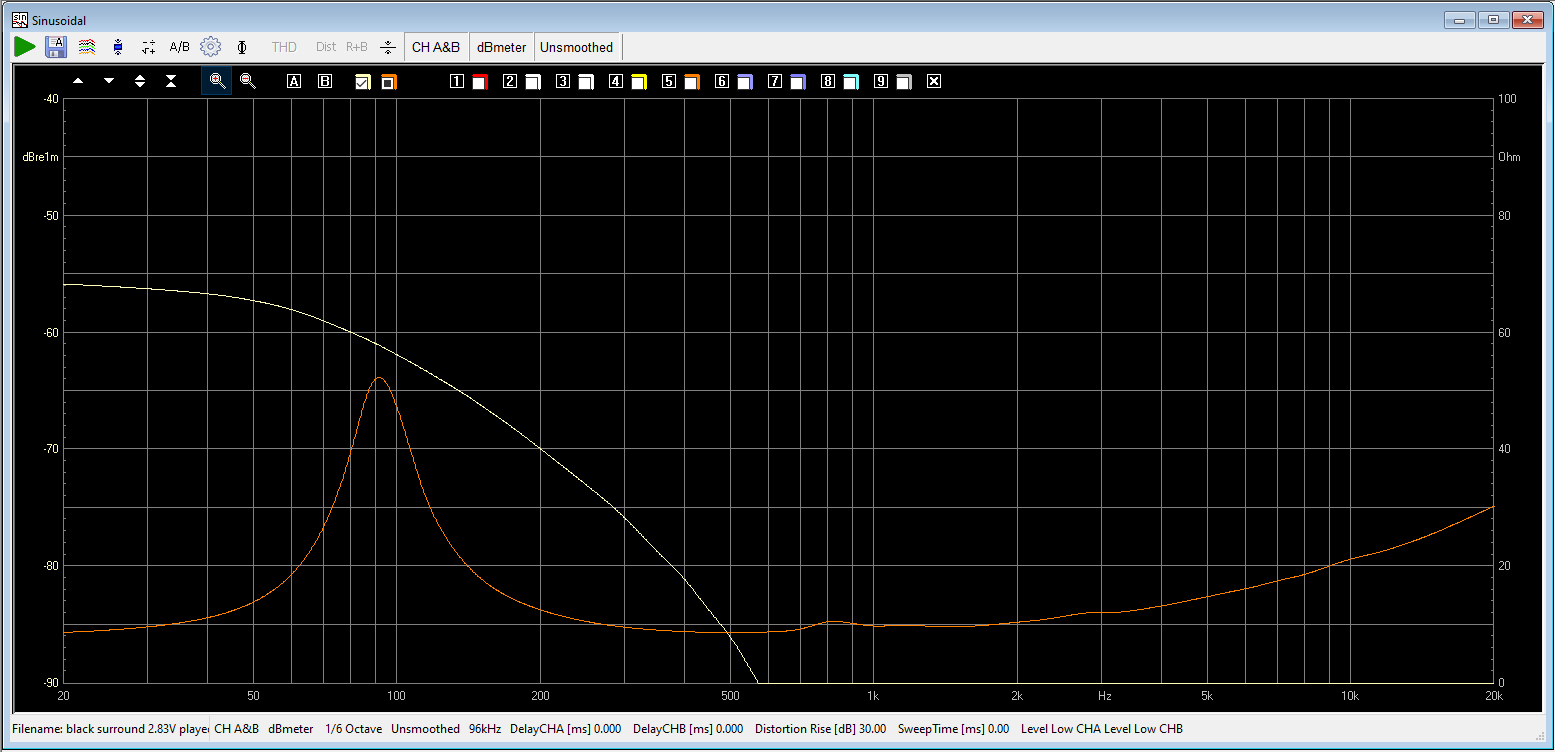Click the greyed THD toolbar button
The image size is (1555, 752).
tap(284, 46)
